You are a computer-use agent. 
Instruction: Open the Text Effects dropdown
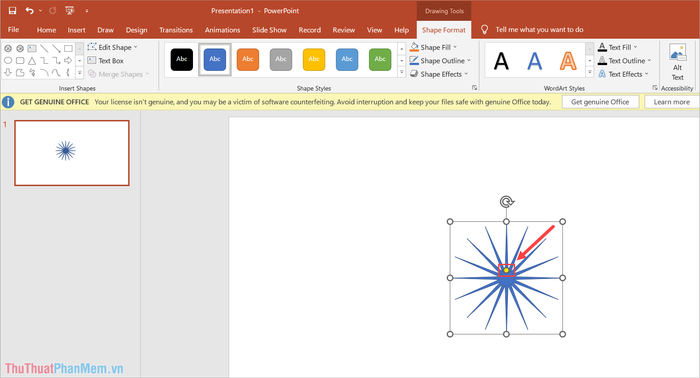coord(623,74)
